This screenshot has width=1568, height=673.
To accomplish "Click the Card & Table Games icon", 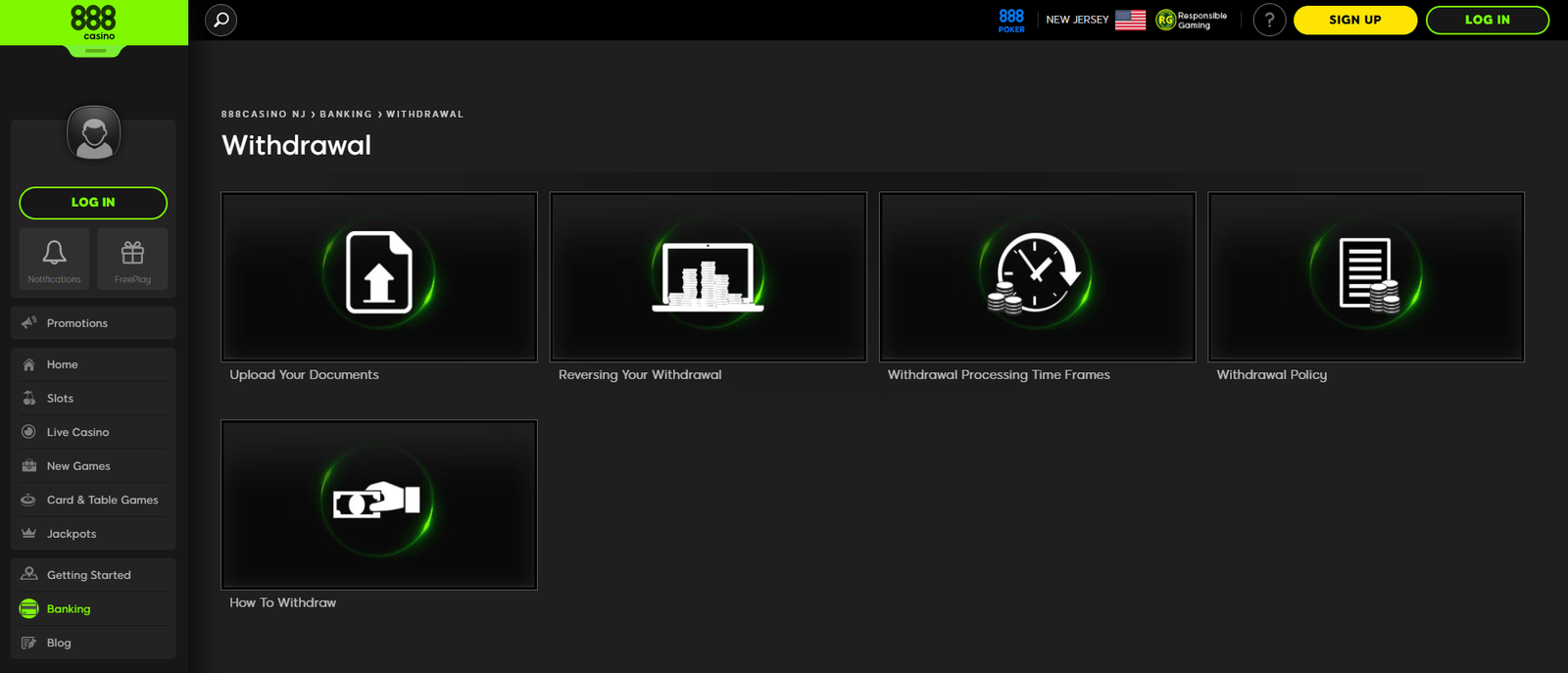I will pyautogui.click(x=29, y=500).
